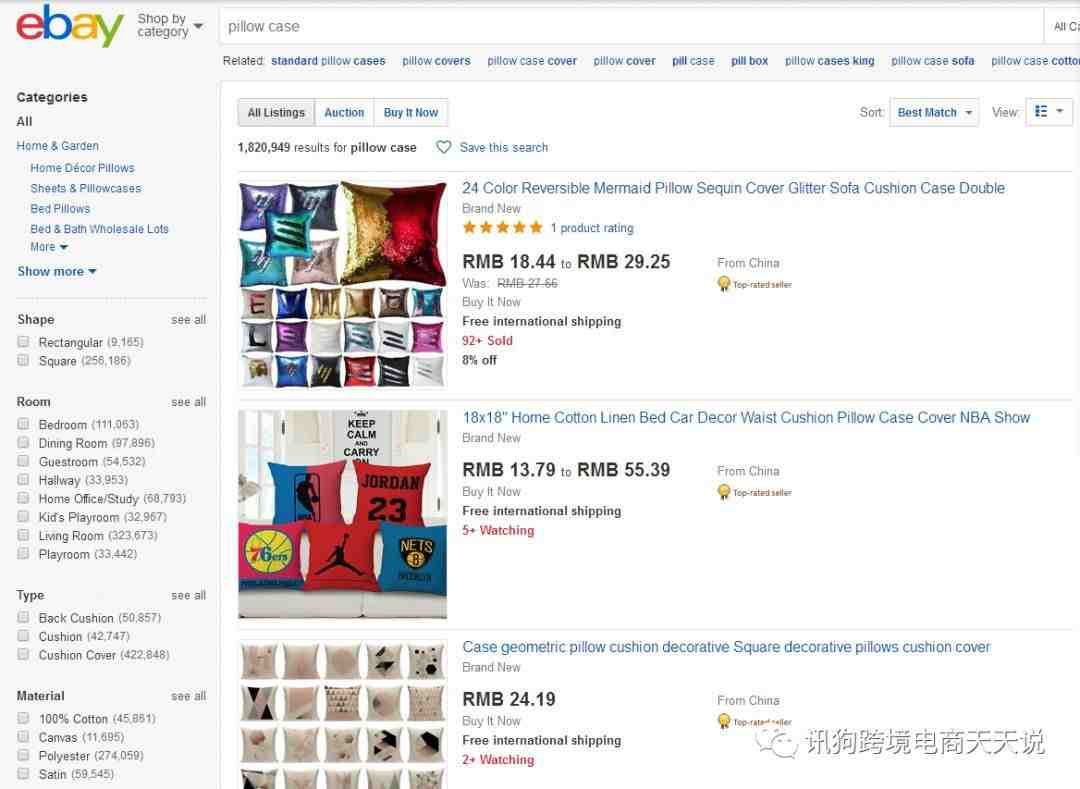The width and height of the screenshot is (1080, 789).
Task: Click the heart icon to save this search
Action: click(444, 147)
